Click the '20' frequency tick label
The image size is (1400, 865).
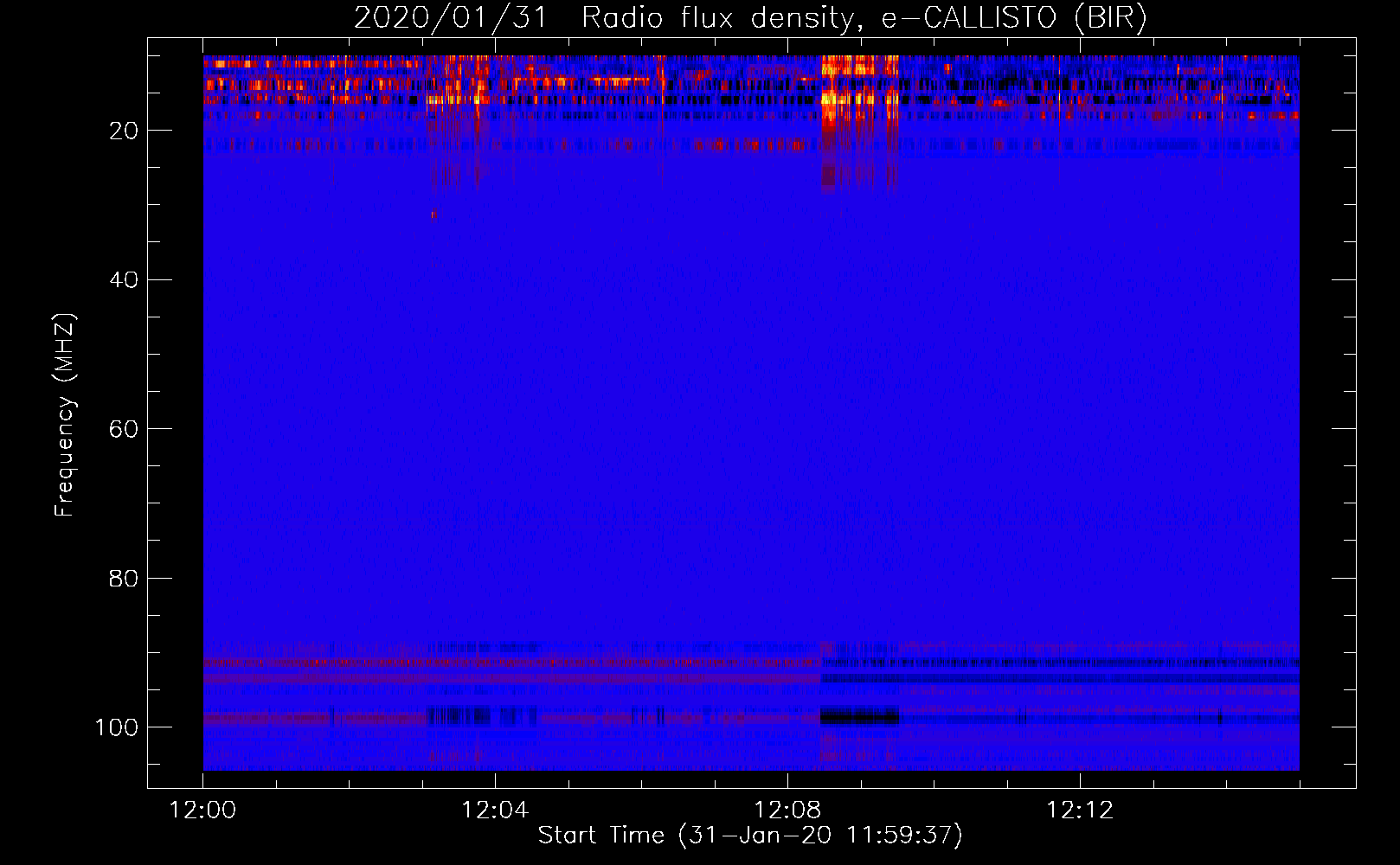pyautogui.click(x=124, y=131)
